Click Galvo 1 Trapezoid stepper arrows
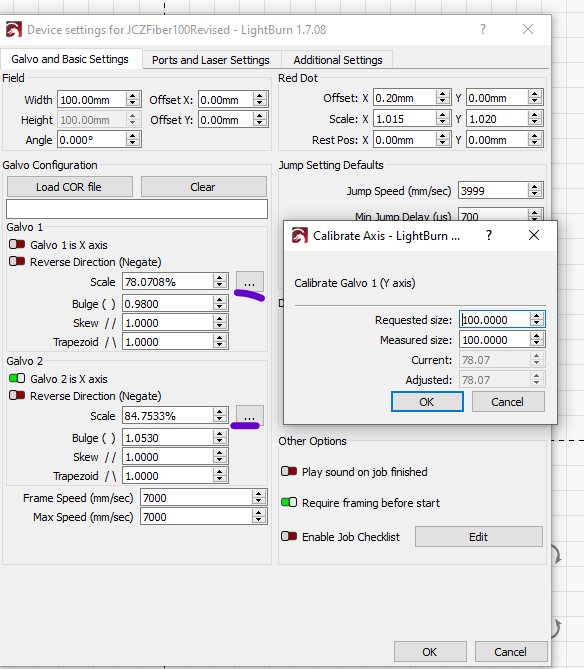 tap(220, 341)
